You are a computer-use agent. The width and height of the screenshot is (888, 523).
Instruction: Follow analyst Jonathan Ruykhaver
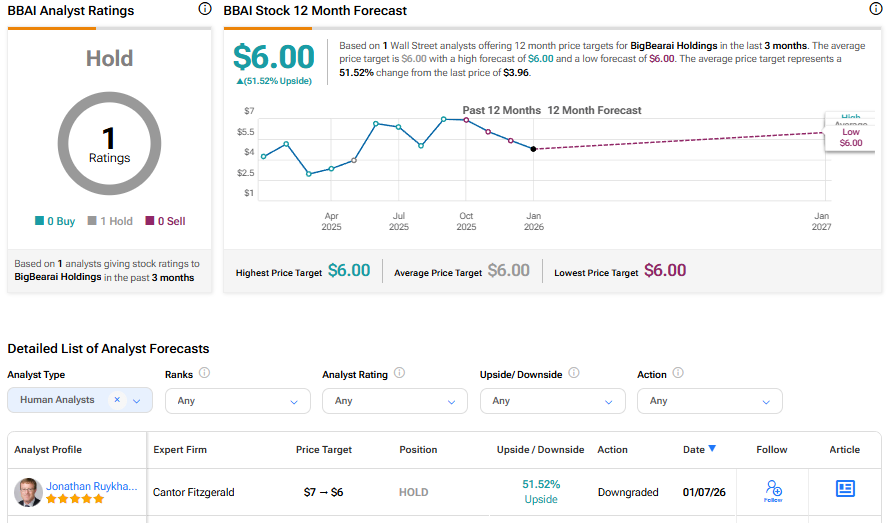point(772,489)
